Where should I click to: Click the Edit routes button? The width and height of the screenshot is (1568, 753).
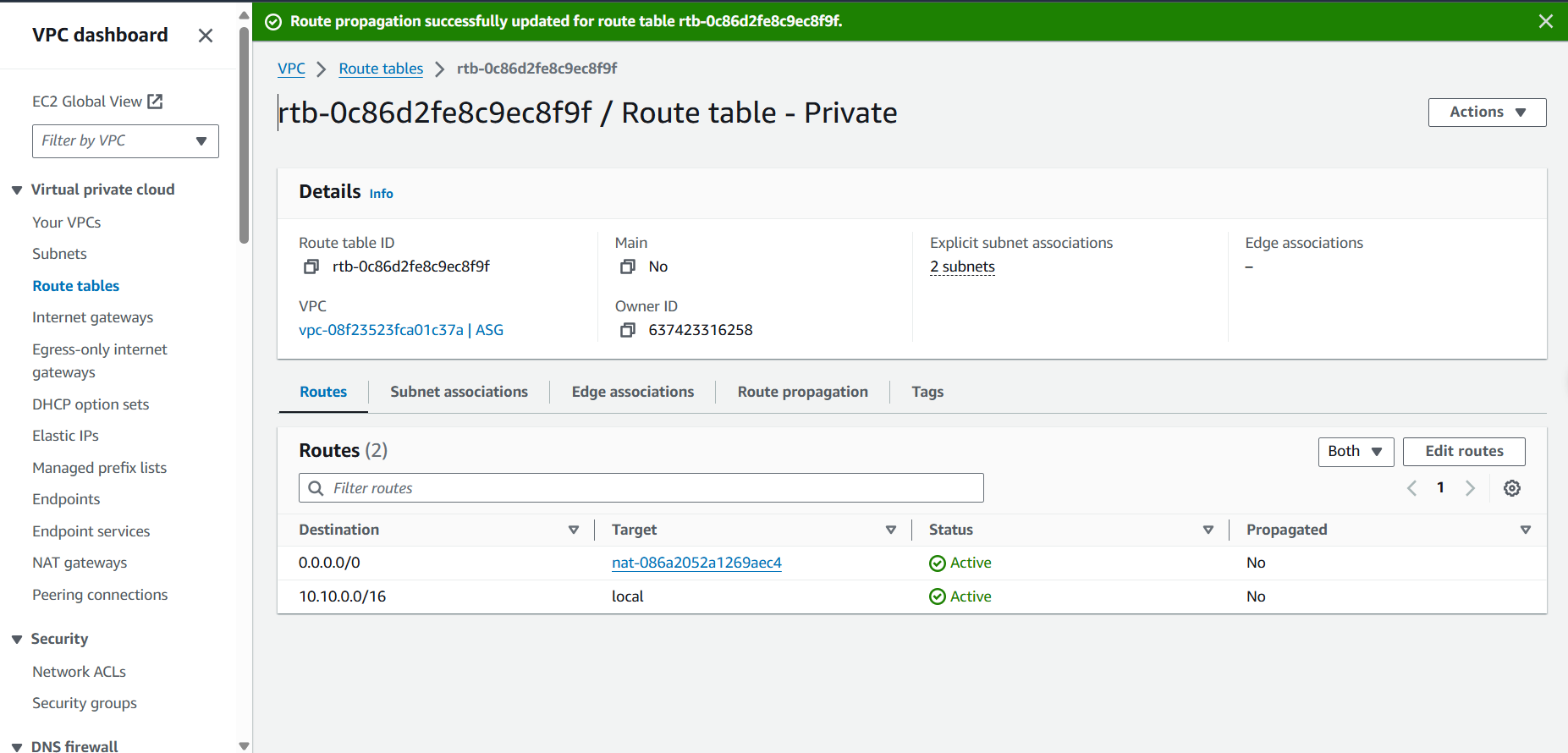(1464, 452)
